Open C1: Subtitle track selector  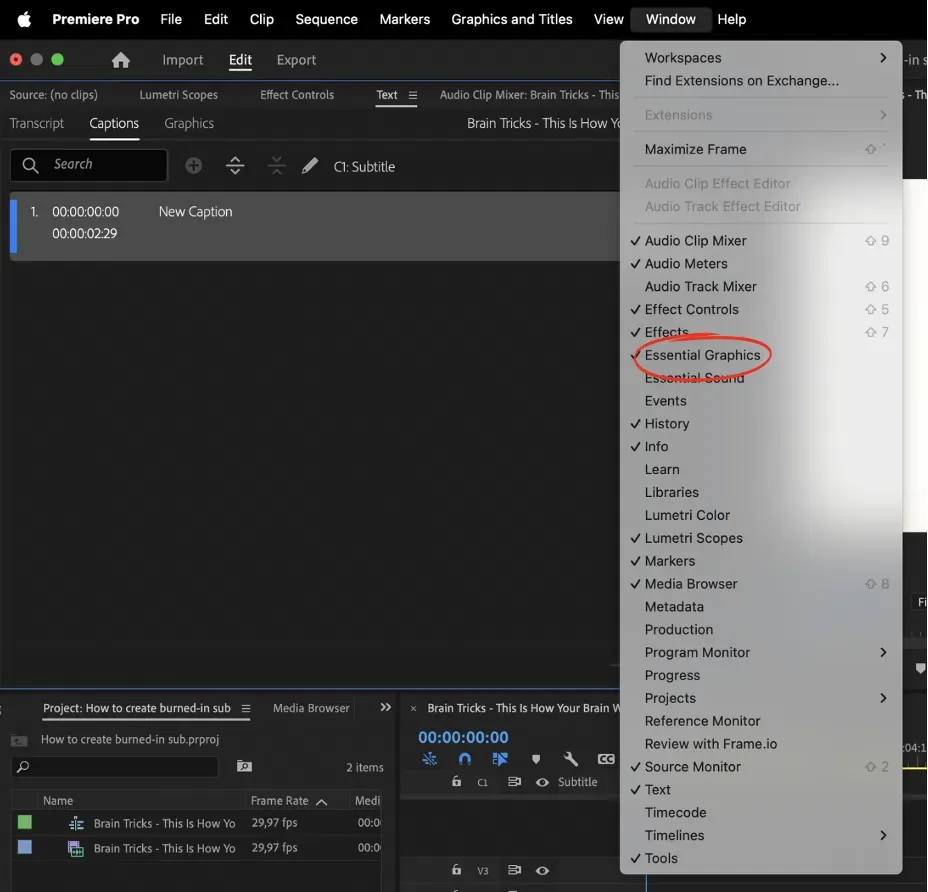click(364, 167)
